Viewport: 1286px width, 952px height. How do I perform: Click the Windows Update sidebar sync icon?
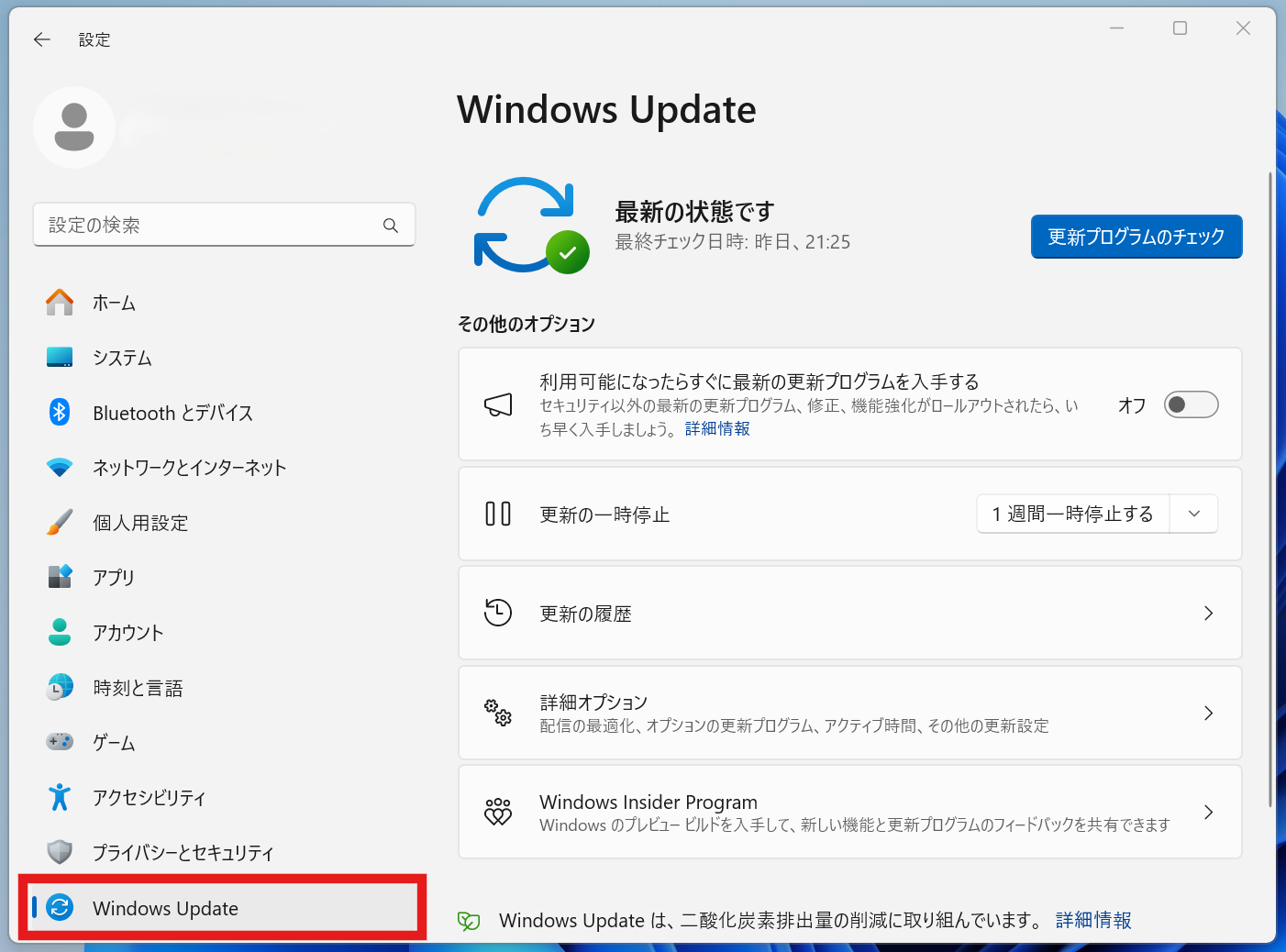pos(60,908)
